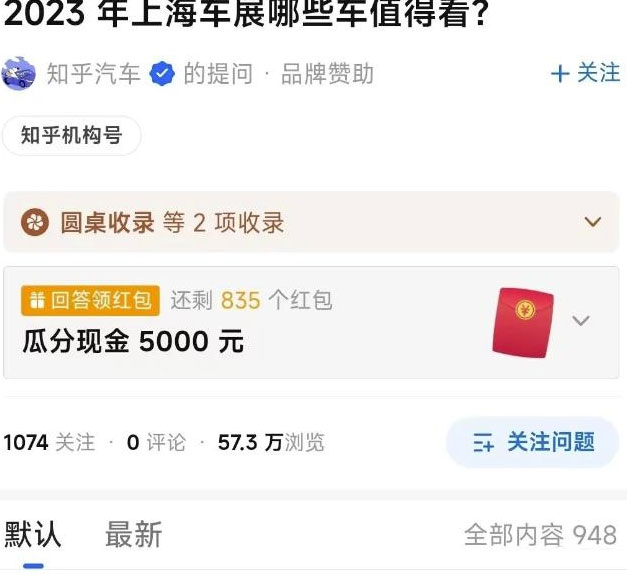Viewport: 627px width, 574px height.
Task: Tap the brown 圆桌 pinwheel icon
Action: (x=35, y=222)
